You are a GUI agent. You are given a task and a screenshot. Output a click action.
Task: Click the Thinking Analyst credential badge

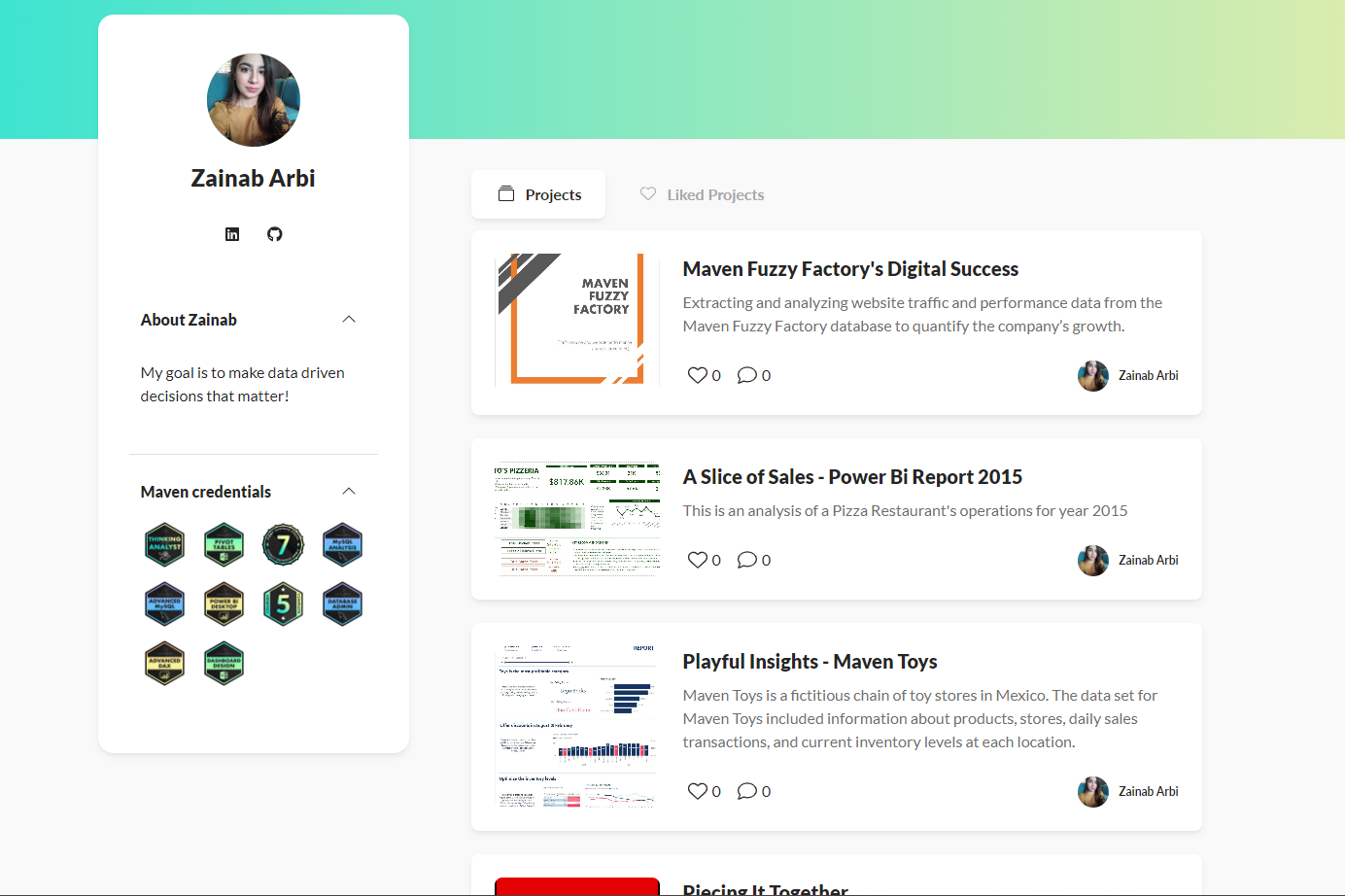coord(165,545)
